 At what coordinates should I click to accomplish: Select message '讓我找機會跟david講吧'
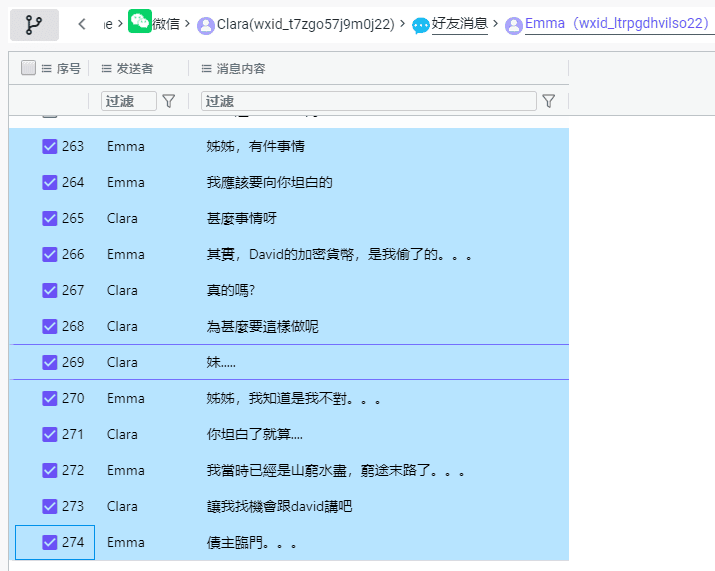280,506
